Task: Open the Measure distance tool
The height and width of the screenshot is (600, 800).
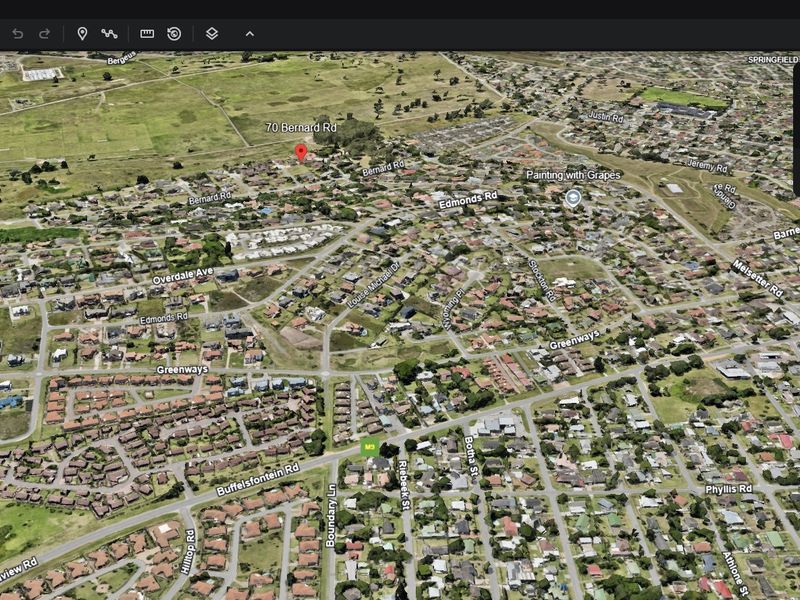Action: (147, 33)
